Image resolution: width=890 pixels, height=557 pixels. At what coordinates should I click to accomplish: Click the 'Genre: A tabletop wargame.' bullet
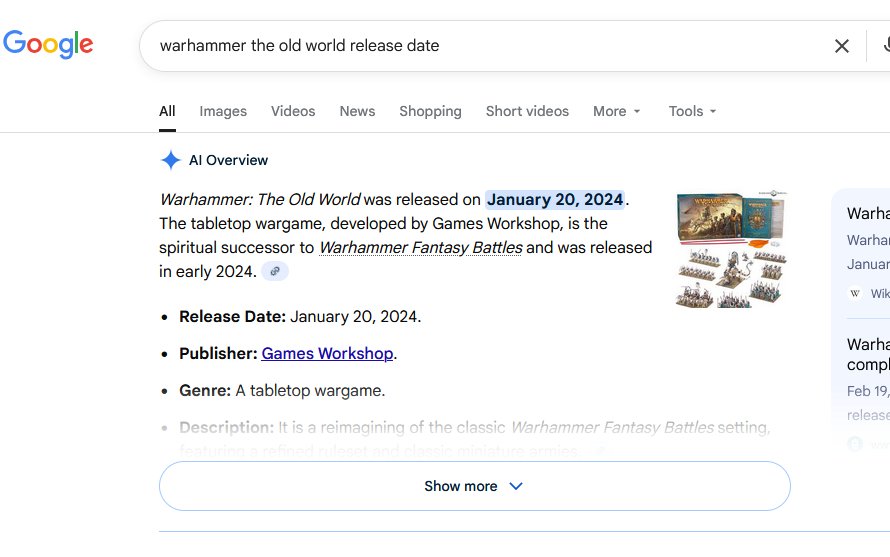tap(282, 391)
